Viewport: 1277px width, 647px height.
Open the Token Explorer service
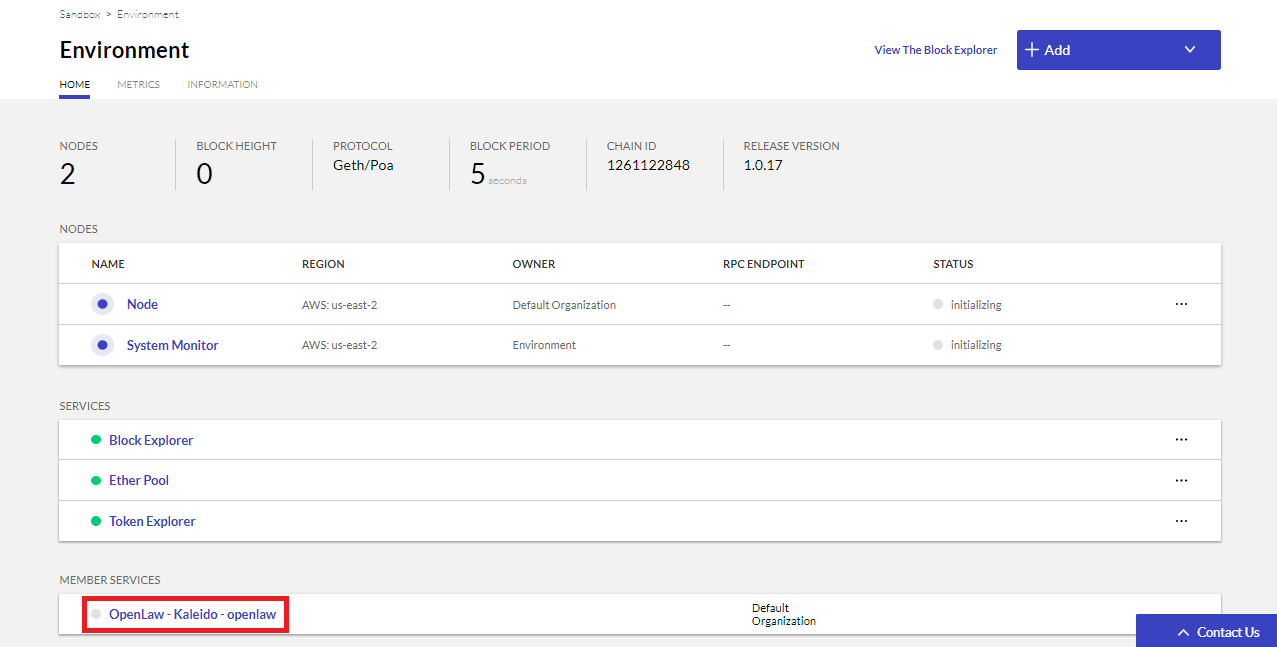tap(152, 521)
